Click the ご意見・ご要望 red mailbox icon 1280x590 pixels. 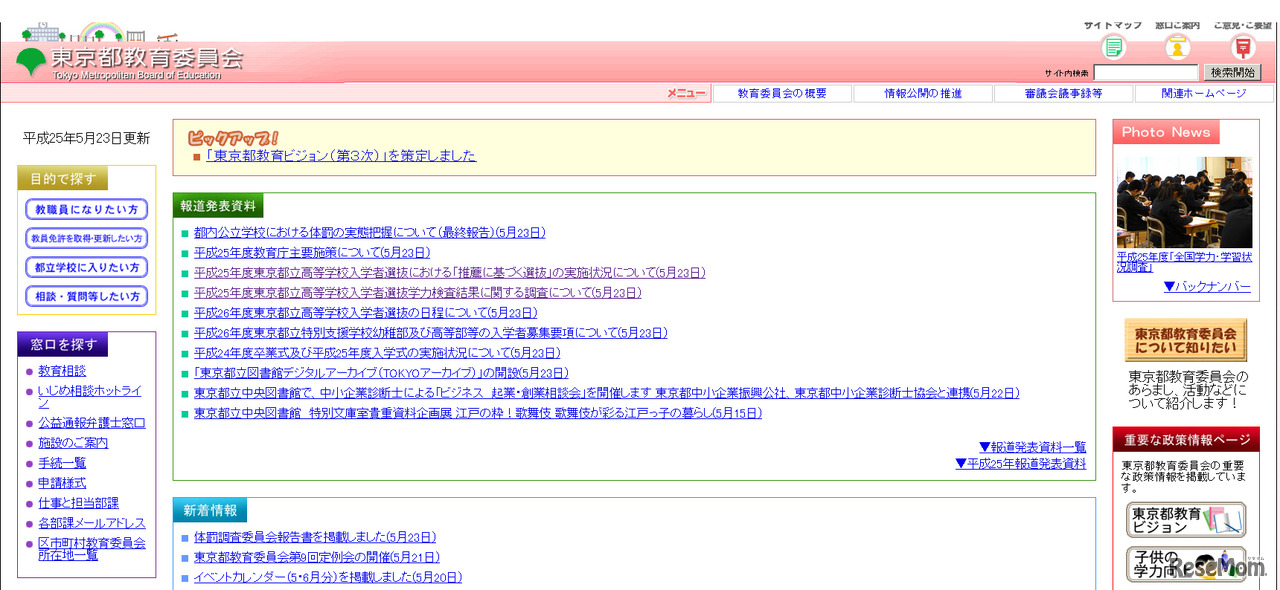tap(1242, 46)
